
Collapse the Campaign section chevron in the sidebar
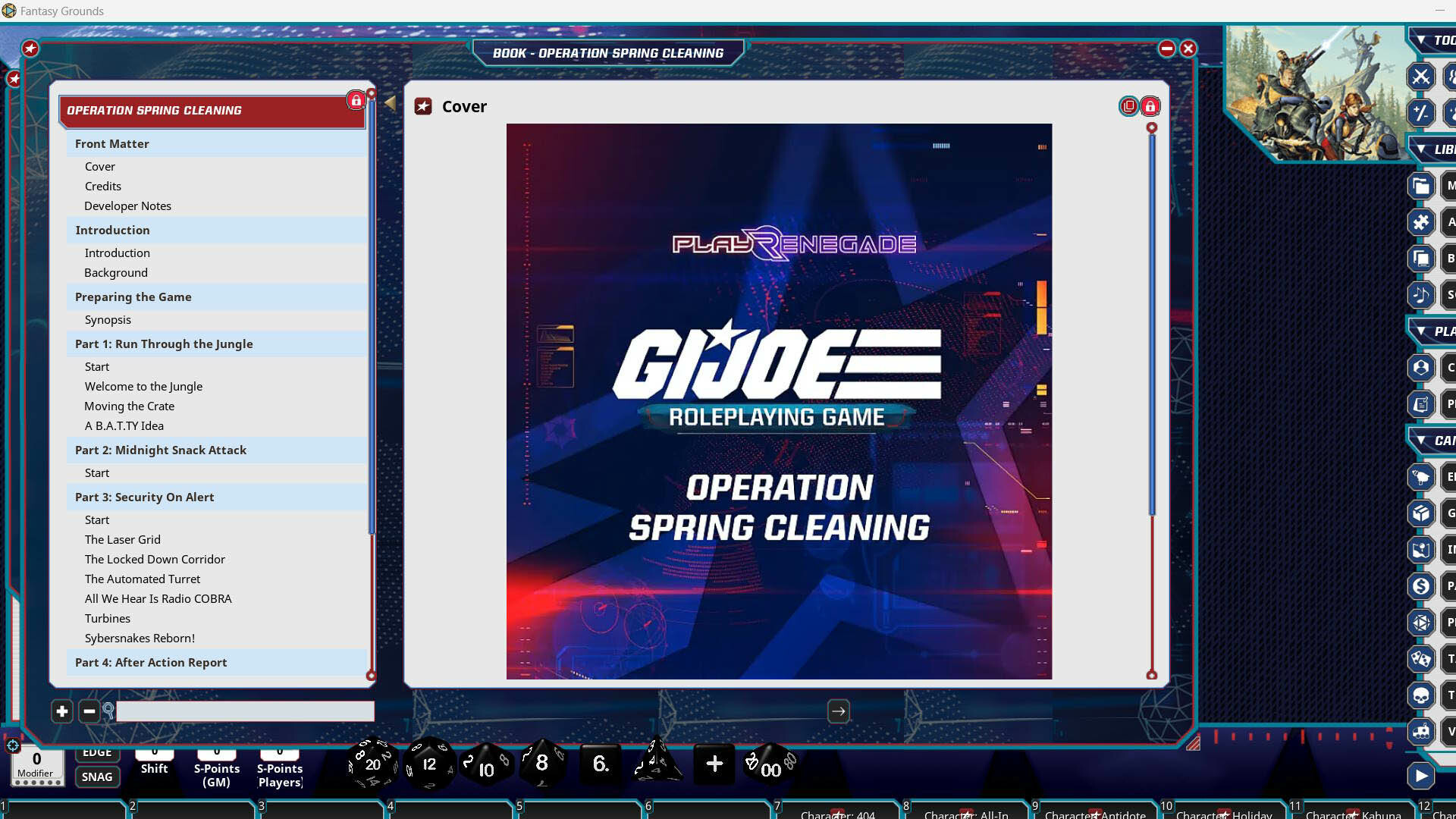(x=1420, y=441)
